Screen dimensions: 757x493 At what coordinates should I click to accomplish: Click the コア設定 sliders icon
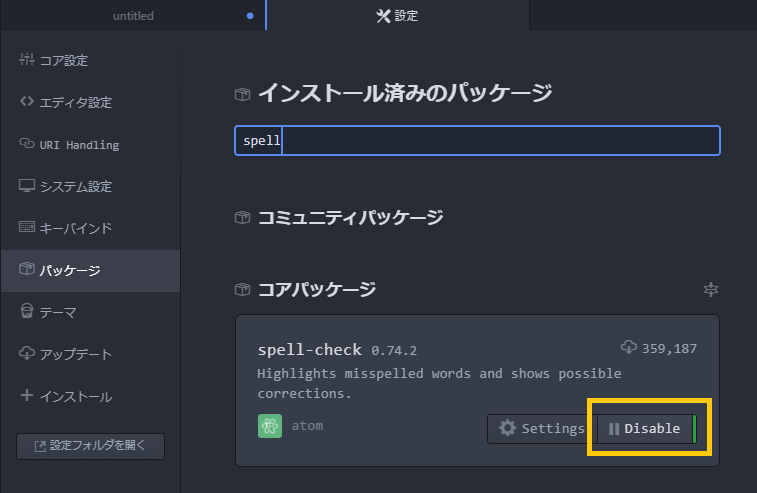(x=27, y=59)
